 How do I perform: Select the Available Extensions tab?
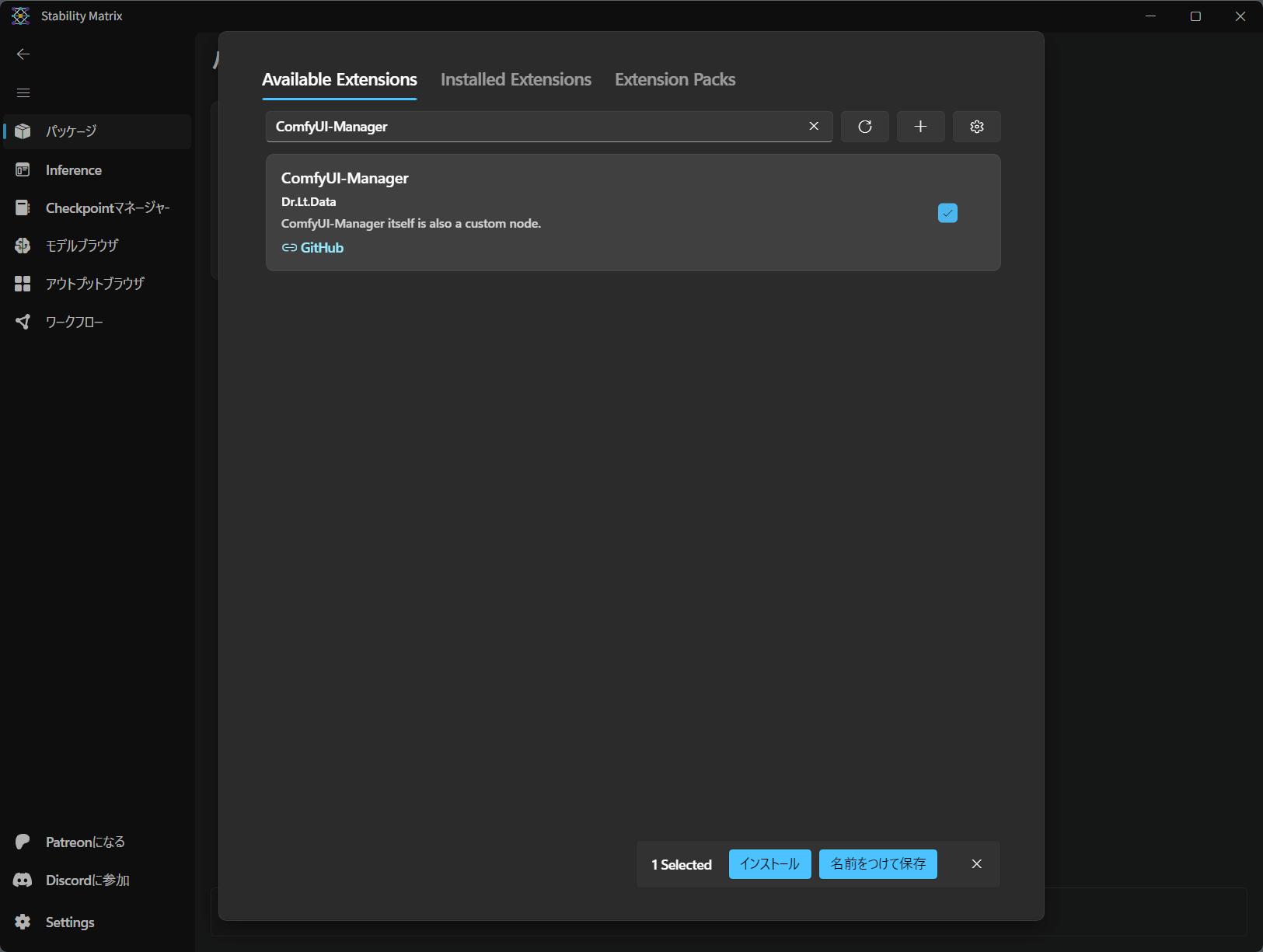(x=339, y=79)
